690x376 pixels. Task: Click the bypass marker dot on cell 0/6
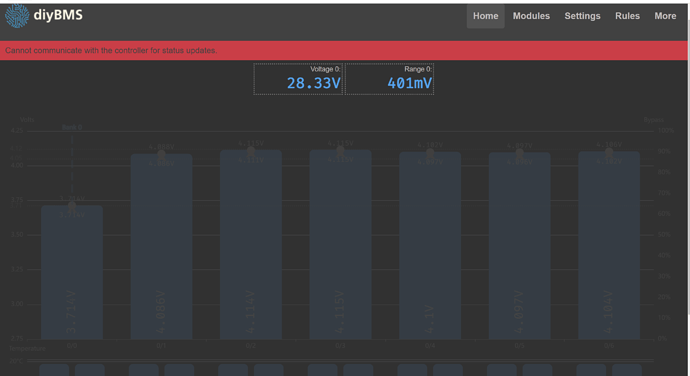point(609,152)
